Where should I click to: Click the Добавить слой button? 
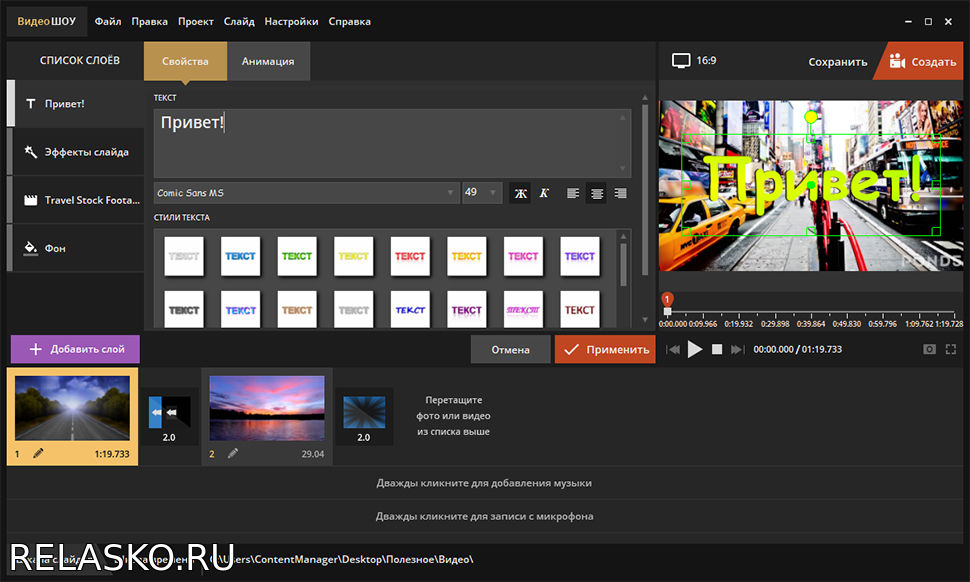pyautogui.click(x=76, y=349)
